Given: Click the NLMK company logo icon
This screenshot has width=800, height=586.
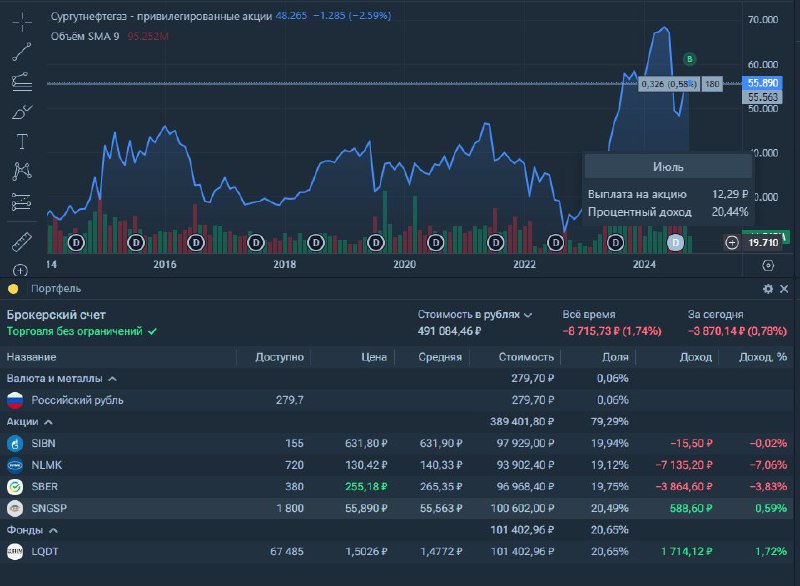Looking at the screenshot, I should coord(15,465).
